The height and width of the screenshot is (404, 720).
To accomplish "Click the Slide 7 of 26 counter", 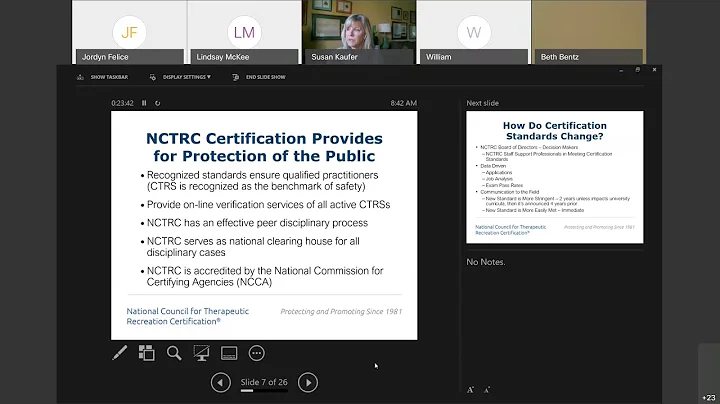I will (264, 382).
